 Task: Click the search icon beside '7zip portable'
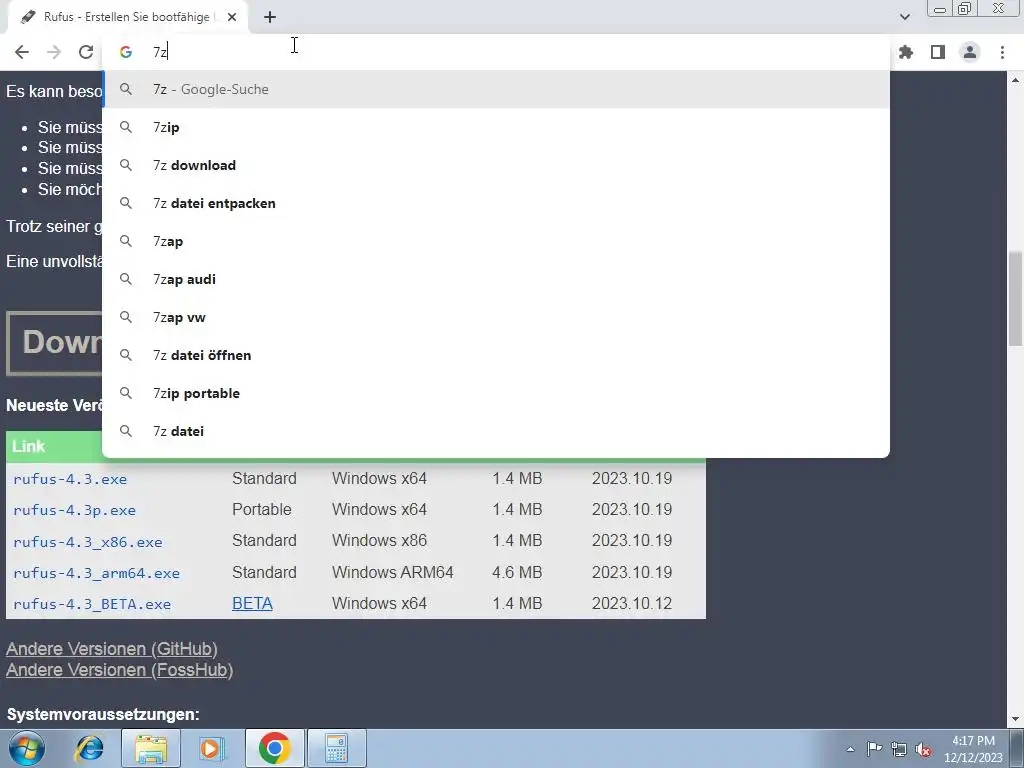pos(125,393)
